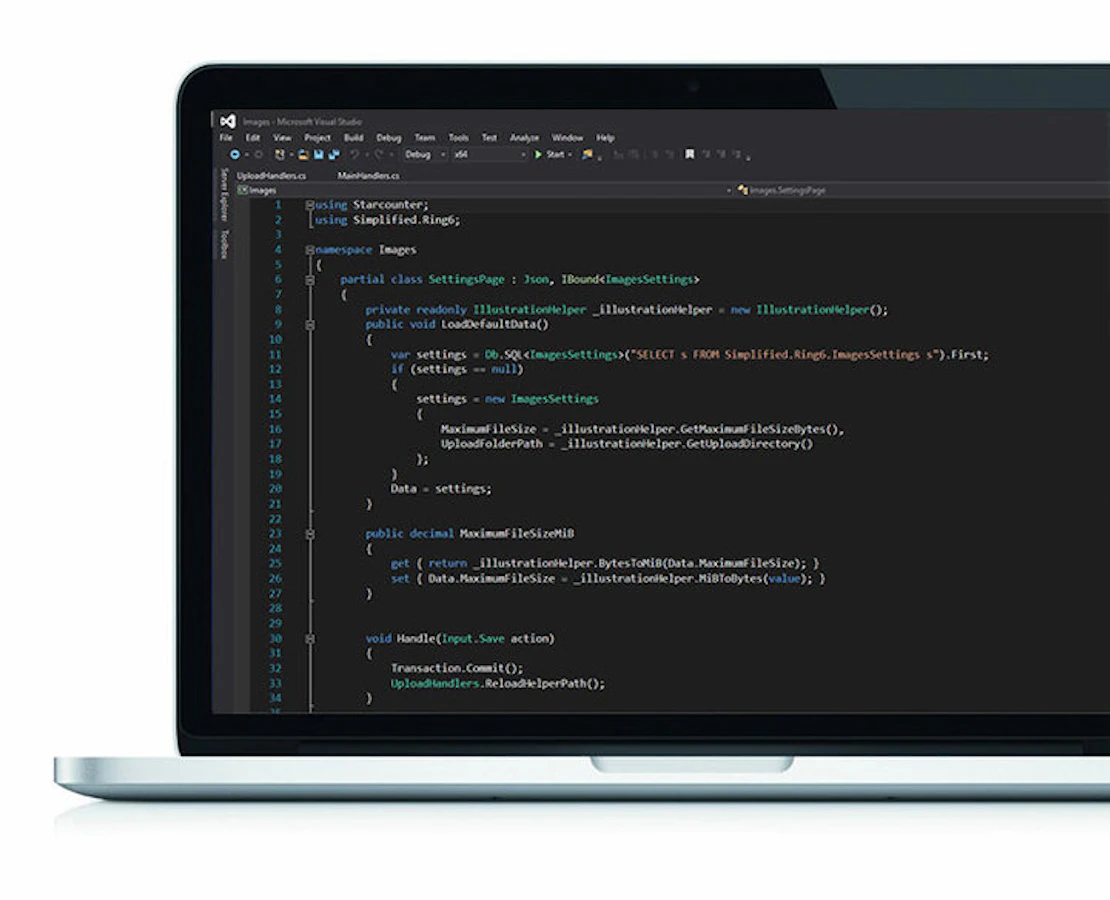Collapse the using directives block at line 1
Image resolution: width=1110 pixels, height=900 pixels.
pyautogui.click(x=309, y=205)
